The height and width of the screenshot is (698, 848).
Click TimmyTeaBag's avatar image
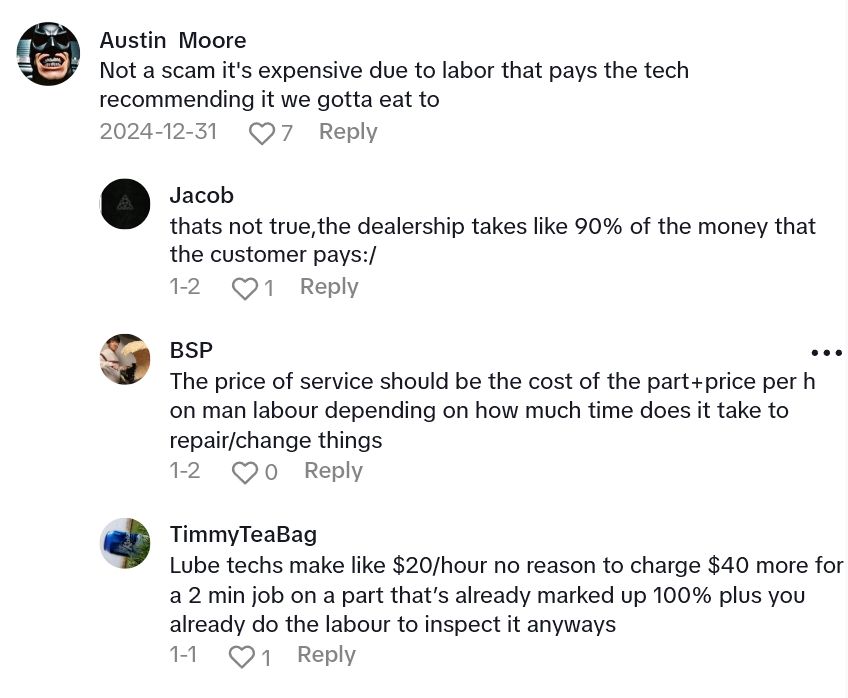126,543
